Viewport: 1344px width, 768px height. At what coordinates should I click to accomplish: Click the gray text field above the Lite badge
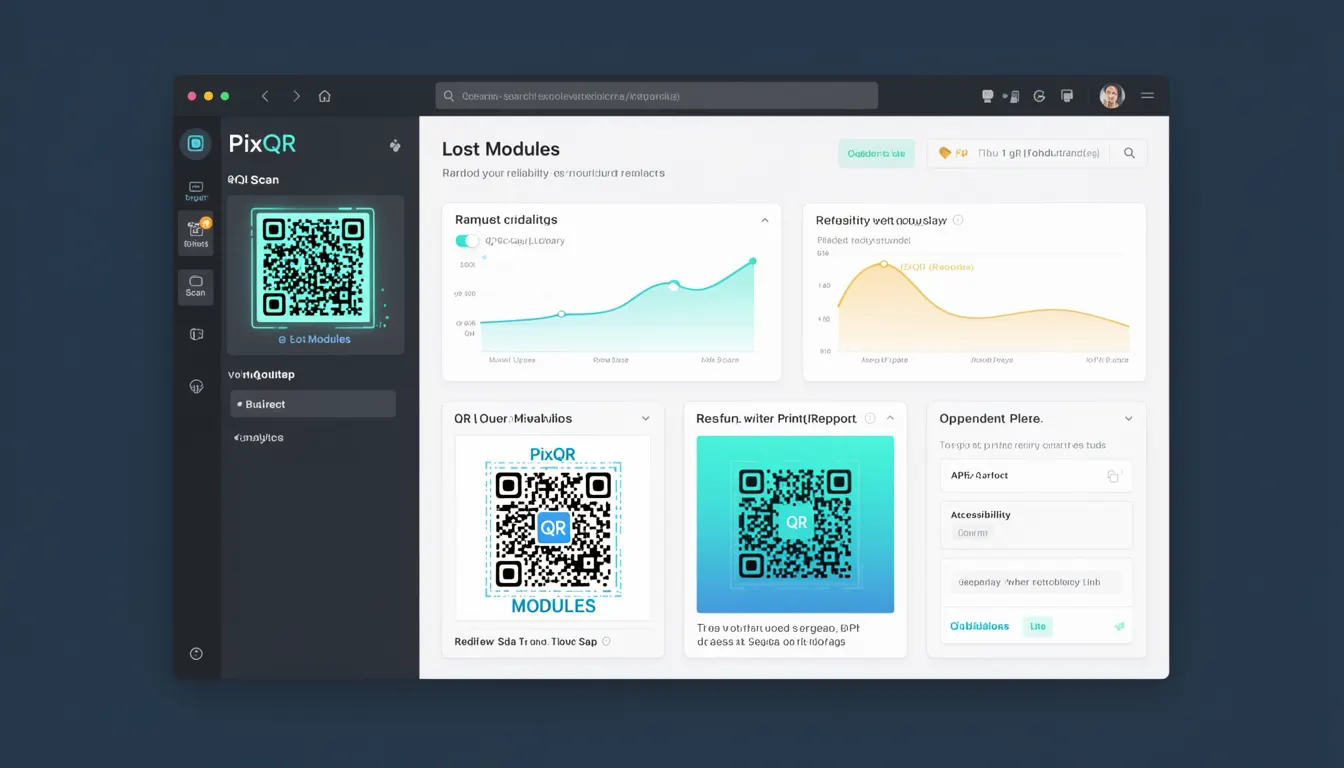click(x=1036, y=582)
